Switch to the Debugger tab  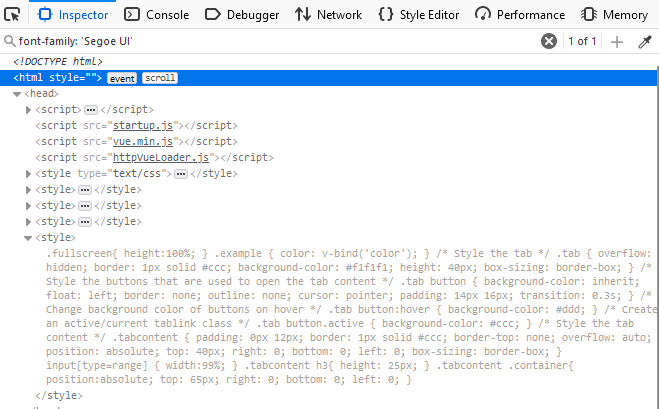[242, 15]
